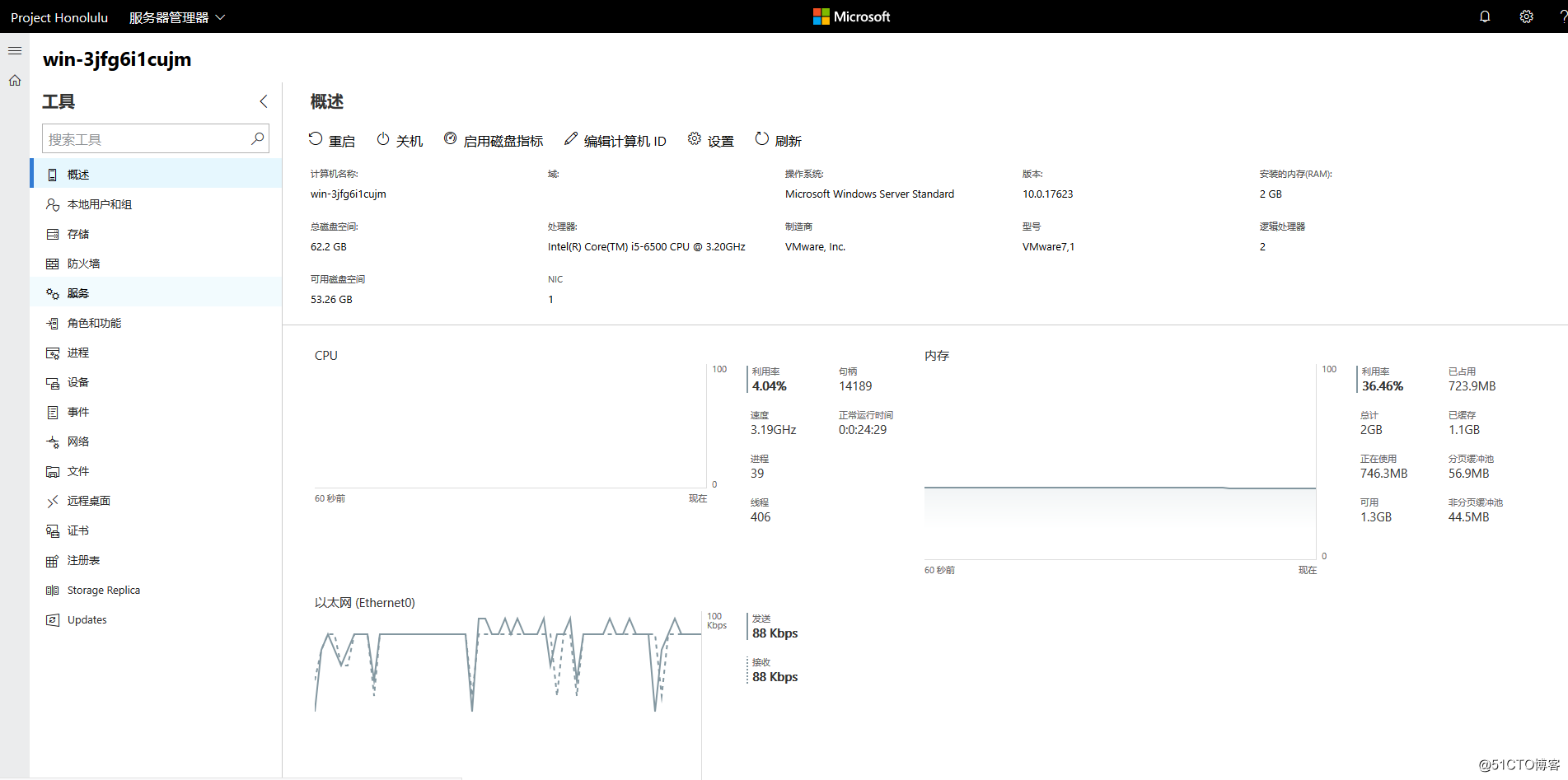
Task: Click the memory usage graph
Action: tap(1120, 462)
